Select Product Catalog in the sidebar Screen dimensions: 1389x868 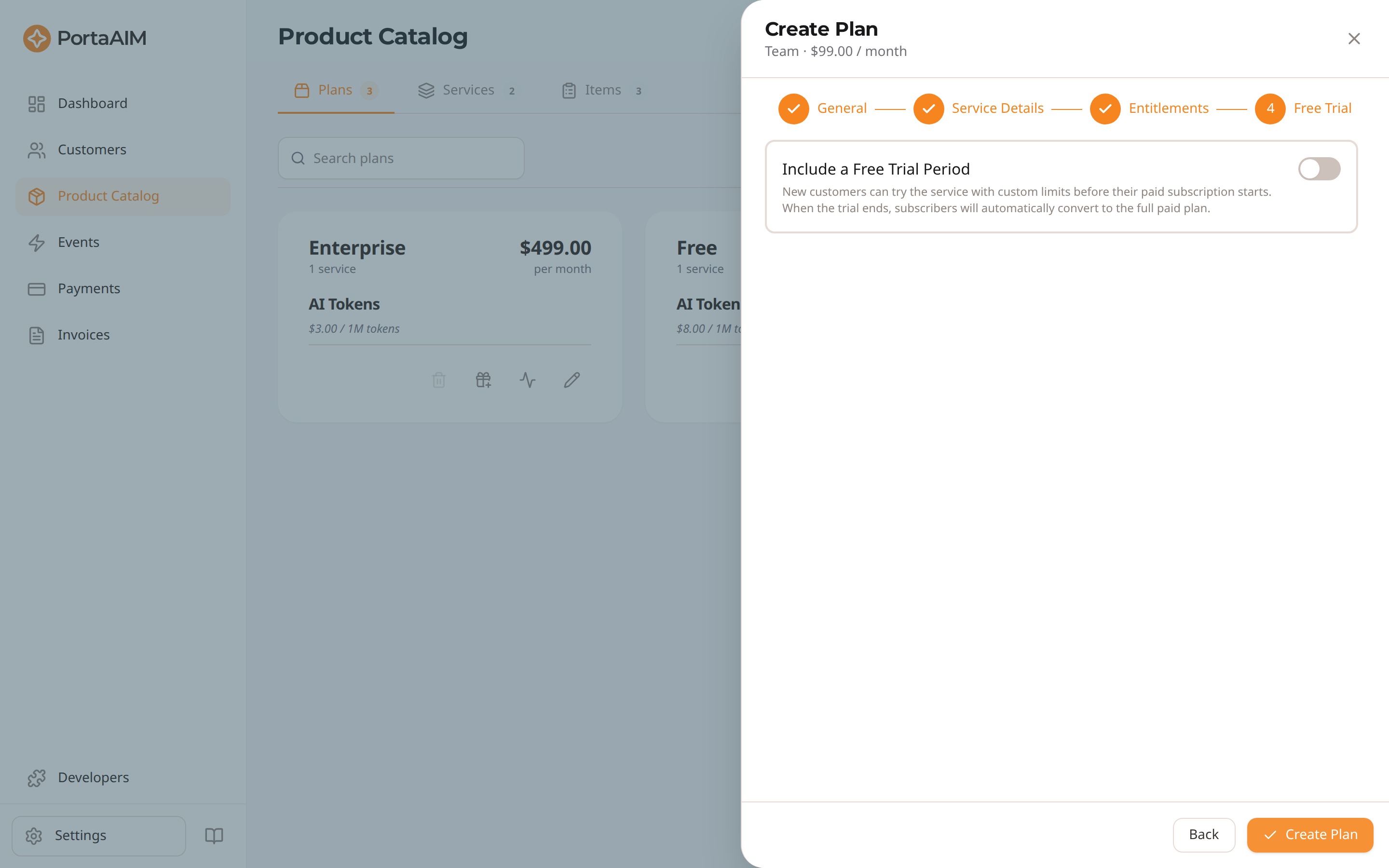[123, 196]
